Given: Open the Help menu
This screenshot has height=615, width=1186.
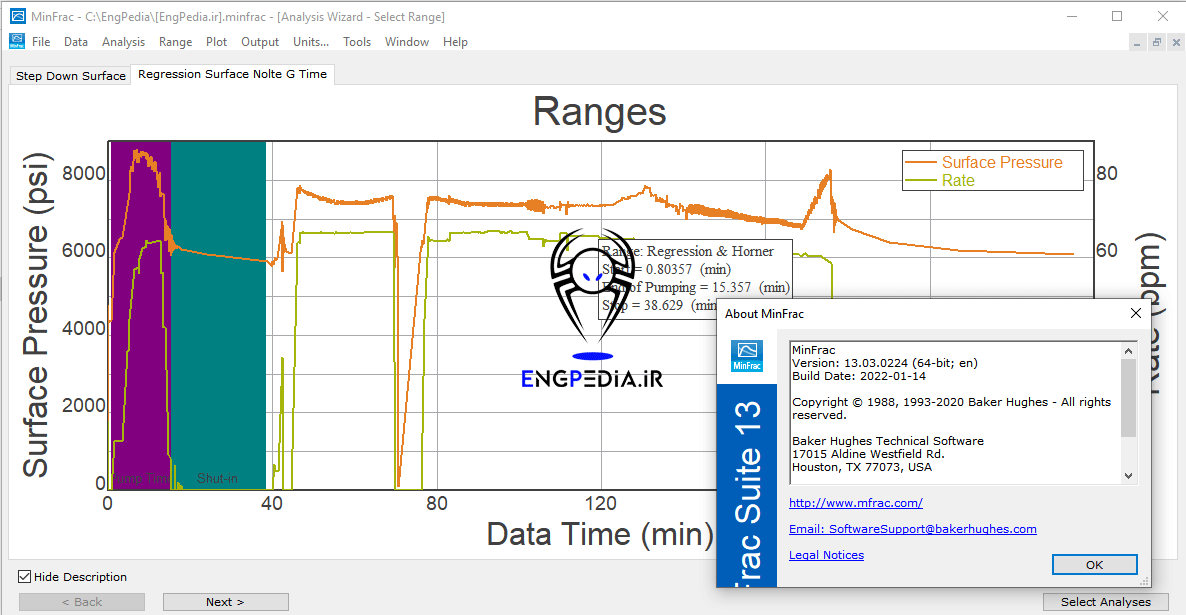Looking at the screenshot, I should point(455,42).
